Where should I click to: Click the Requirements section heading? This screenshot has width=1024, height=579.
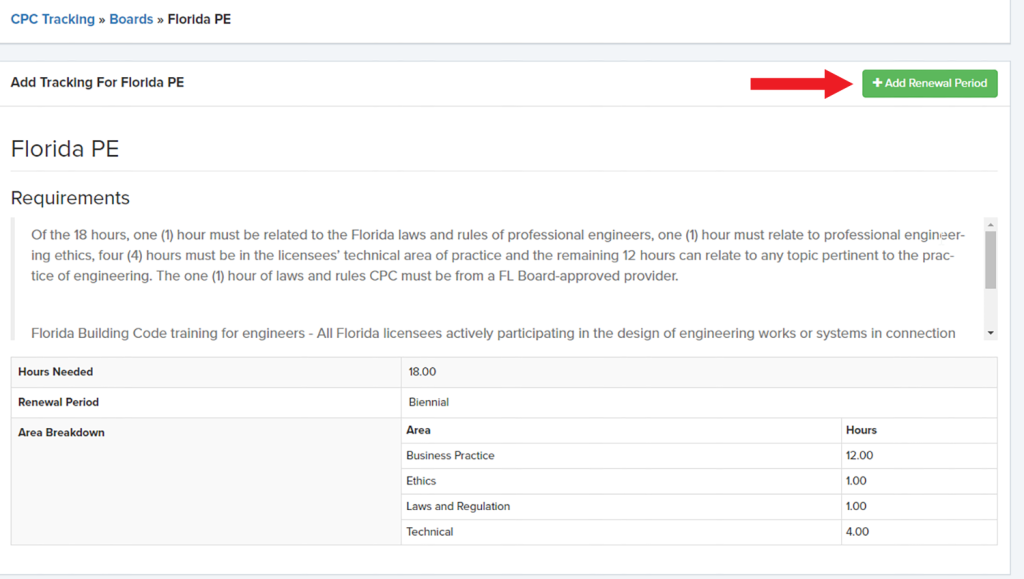coord(69,198)
